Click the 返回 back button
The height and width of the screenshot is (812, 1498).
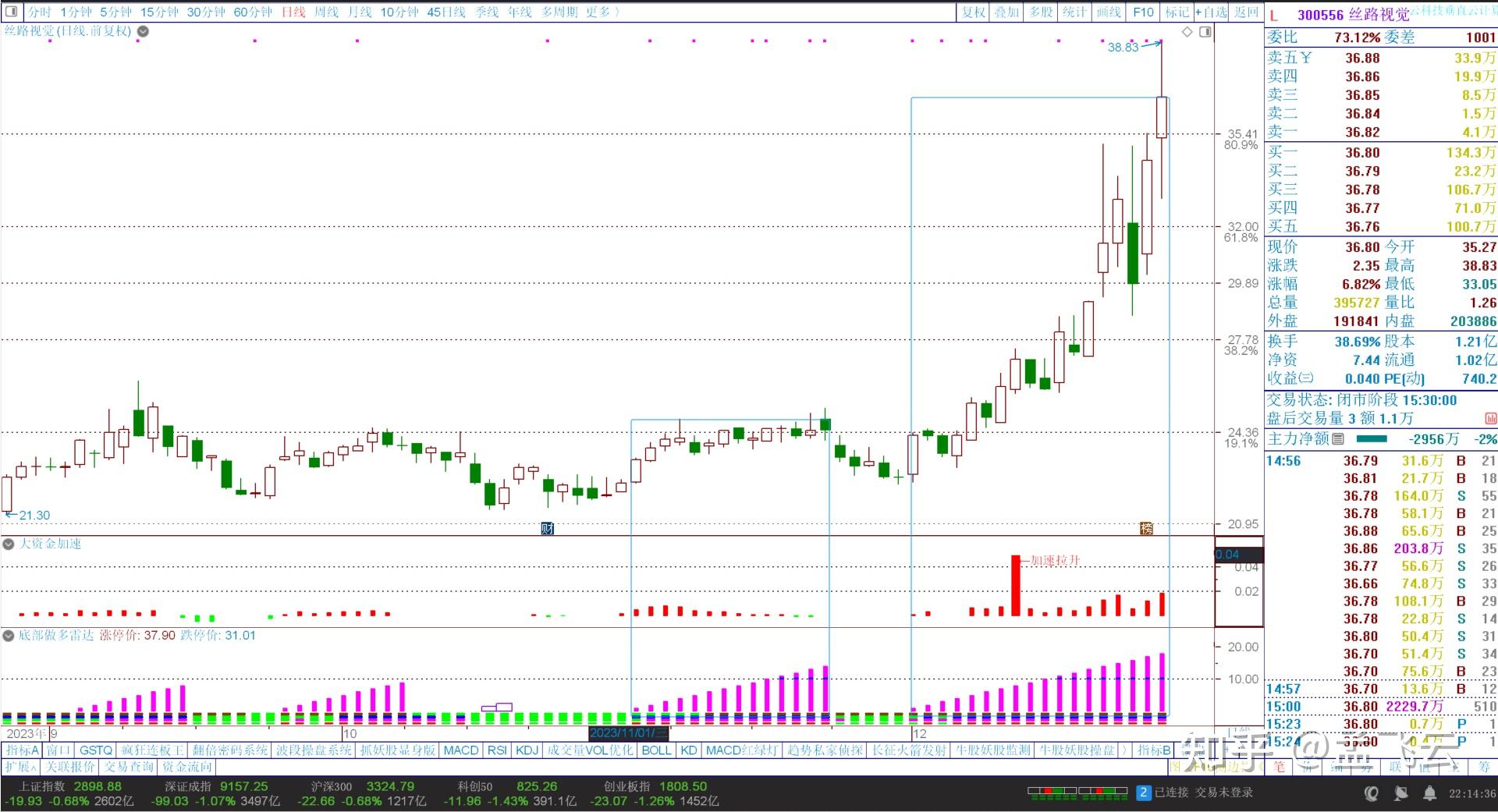[x=1247, y=12]
